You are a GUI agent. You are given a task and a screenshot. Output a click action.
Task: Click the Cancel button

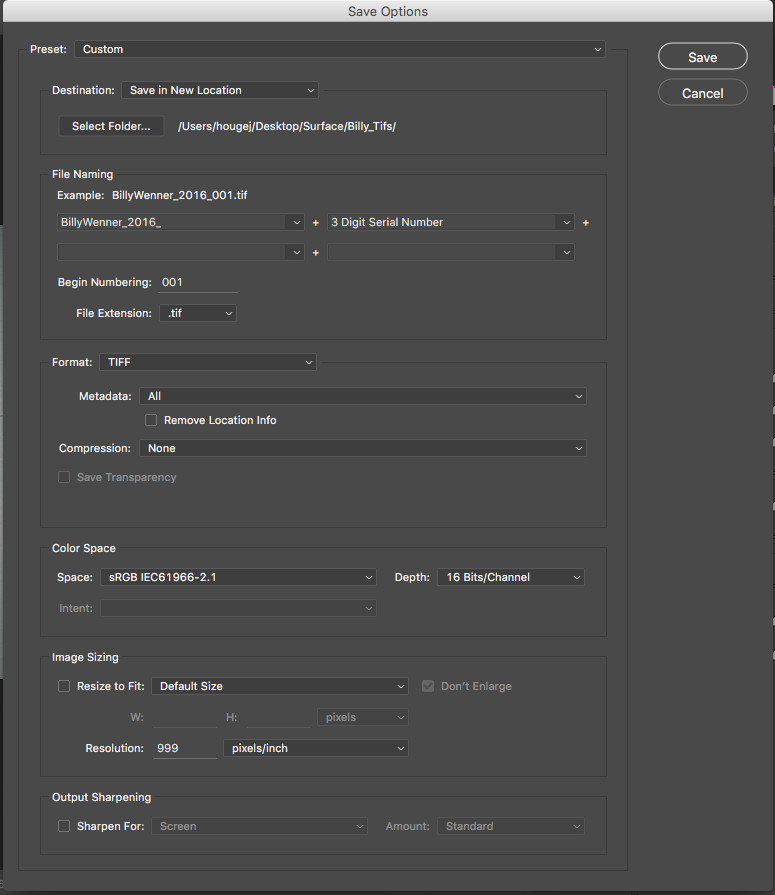(702, 93)
